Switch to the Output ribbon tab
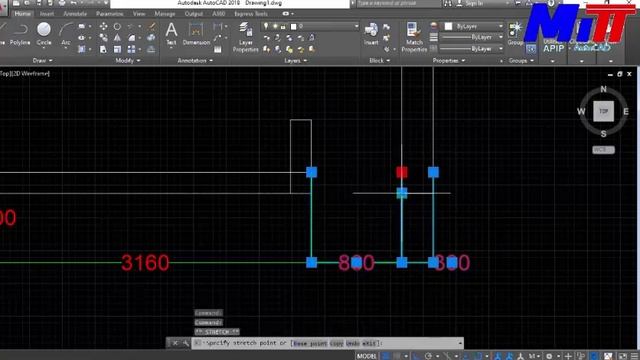 [193, 13]
